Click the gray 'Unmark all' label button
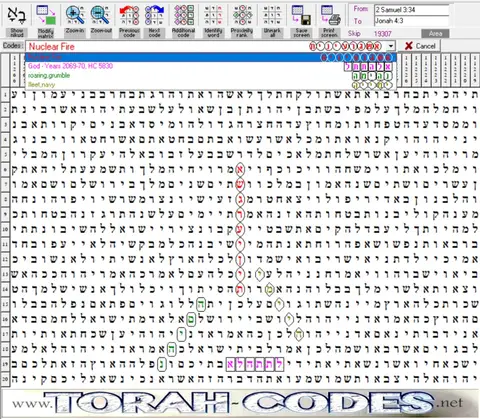Screen dimensions: 480x419 [x=272, y=33]
